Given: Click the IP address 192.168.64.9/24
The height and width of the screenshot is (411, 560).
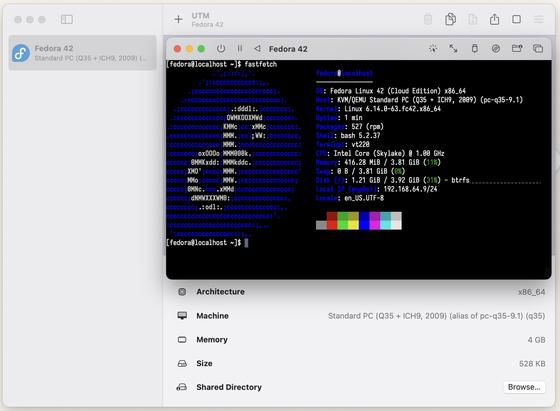Looking at the screenshot, I should [x=410, y=189].
